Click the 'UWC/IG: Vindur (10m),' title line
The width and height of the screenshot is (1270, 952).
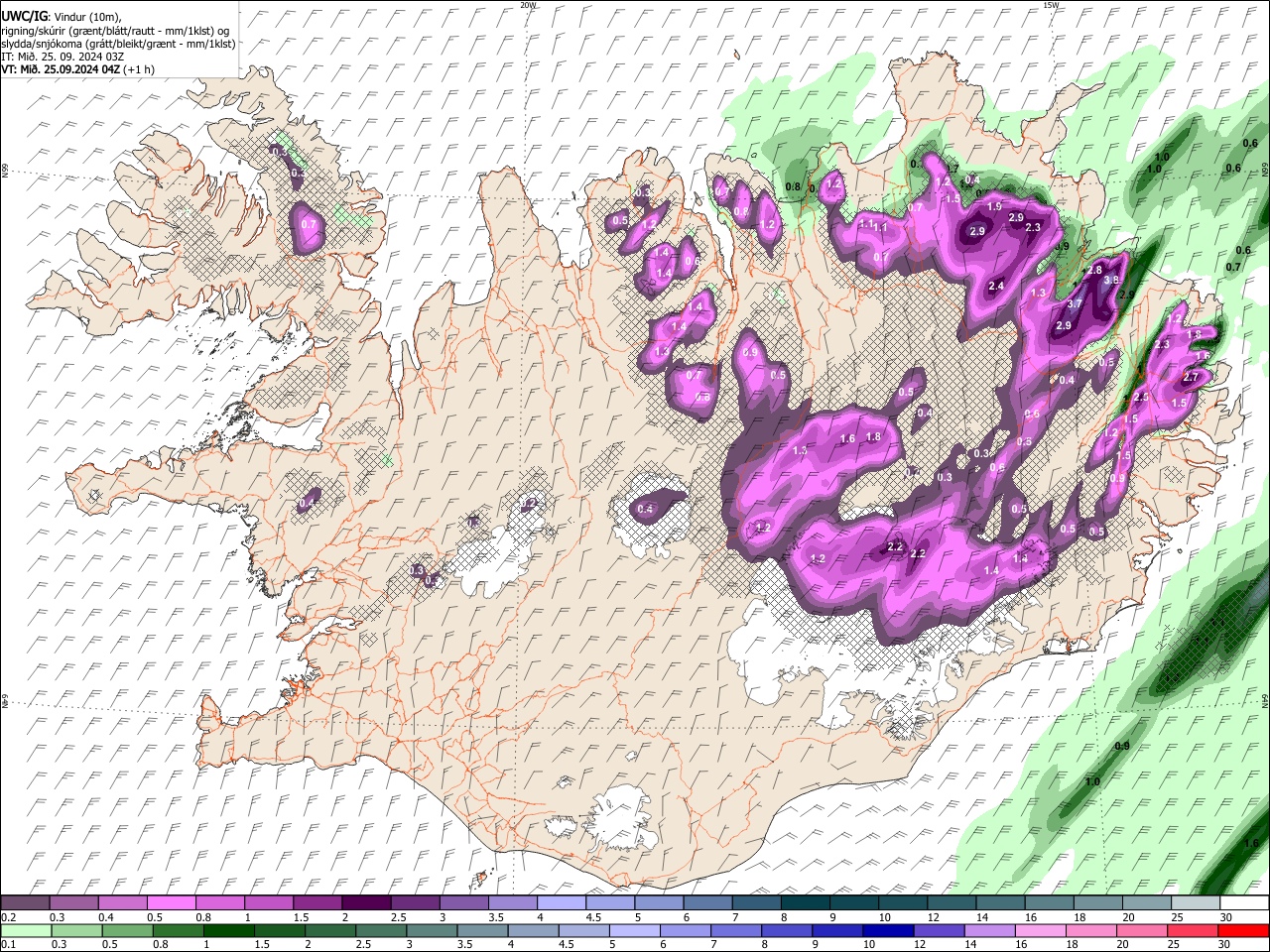[x=61, y=17]
